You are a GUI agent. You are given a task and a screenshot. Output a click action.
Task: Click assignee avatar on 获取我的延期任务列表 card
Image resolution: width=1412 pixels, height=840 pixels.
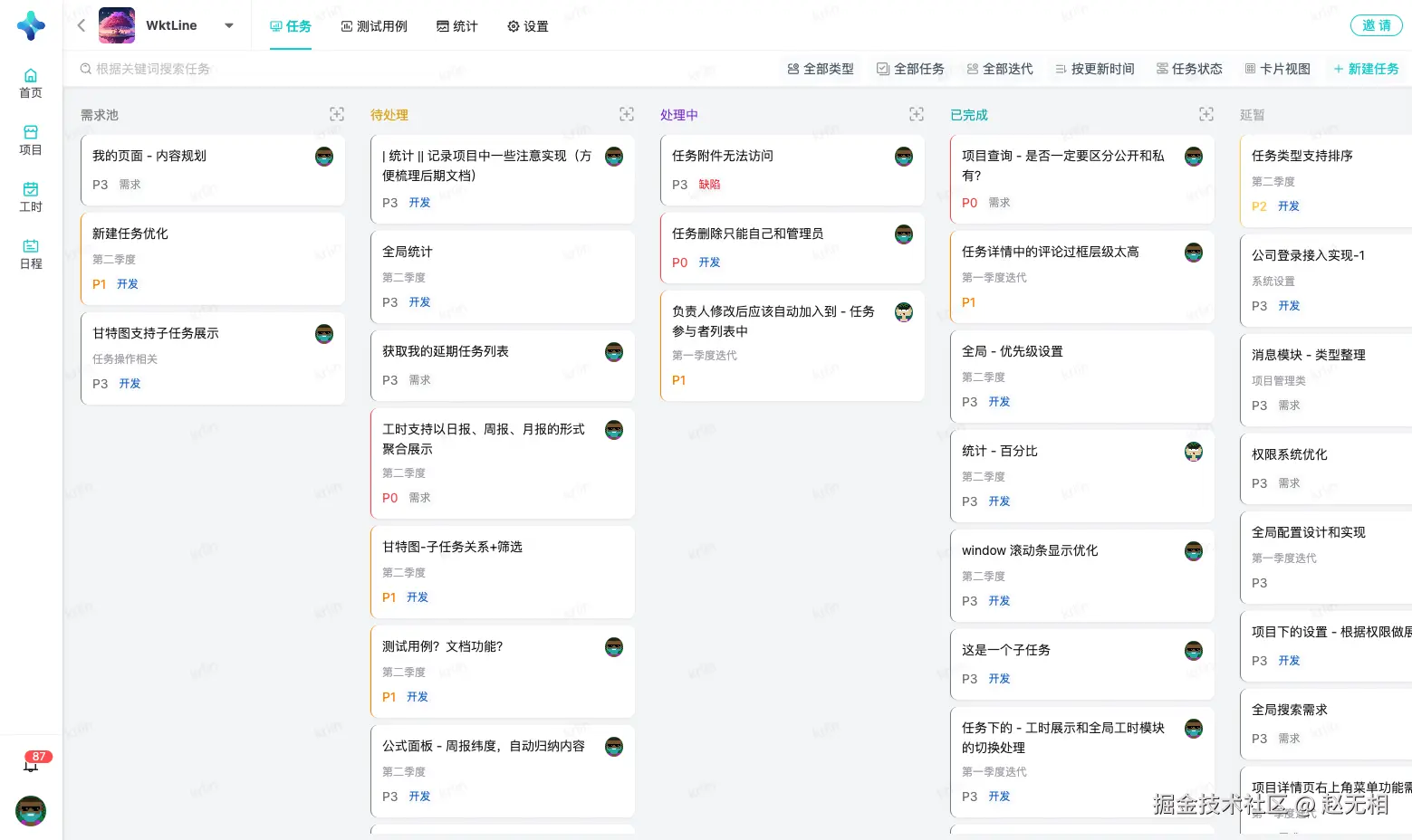[614, 352]
